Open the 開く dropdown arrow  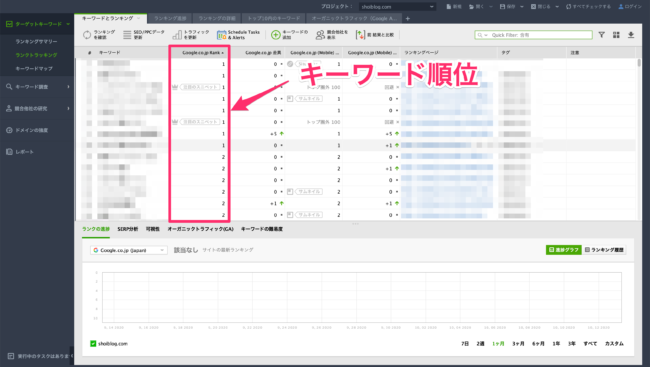491,7
